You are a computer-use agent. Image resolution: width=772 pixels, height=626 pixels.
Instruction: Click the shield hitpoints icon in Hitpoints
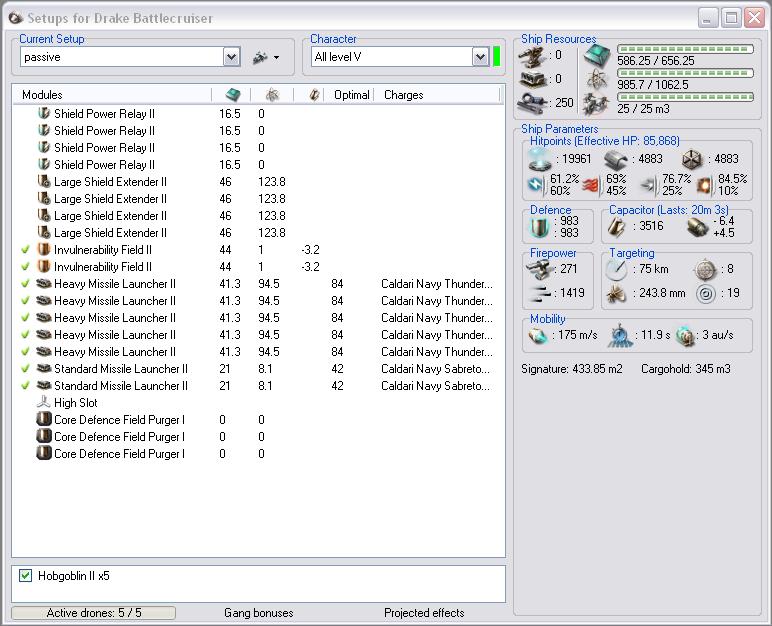coord(538,159)
